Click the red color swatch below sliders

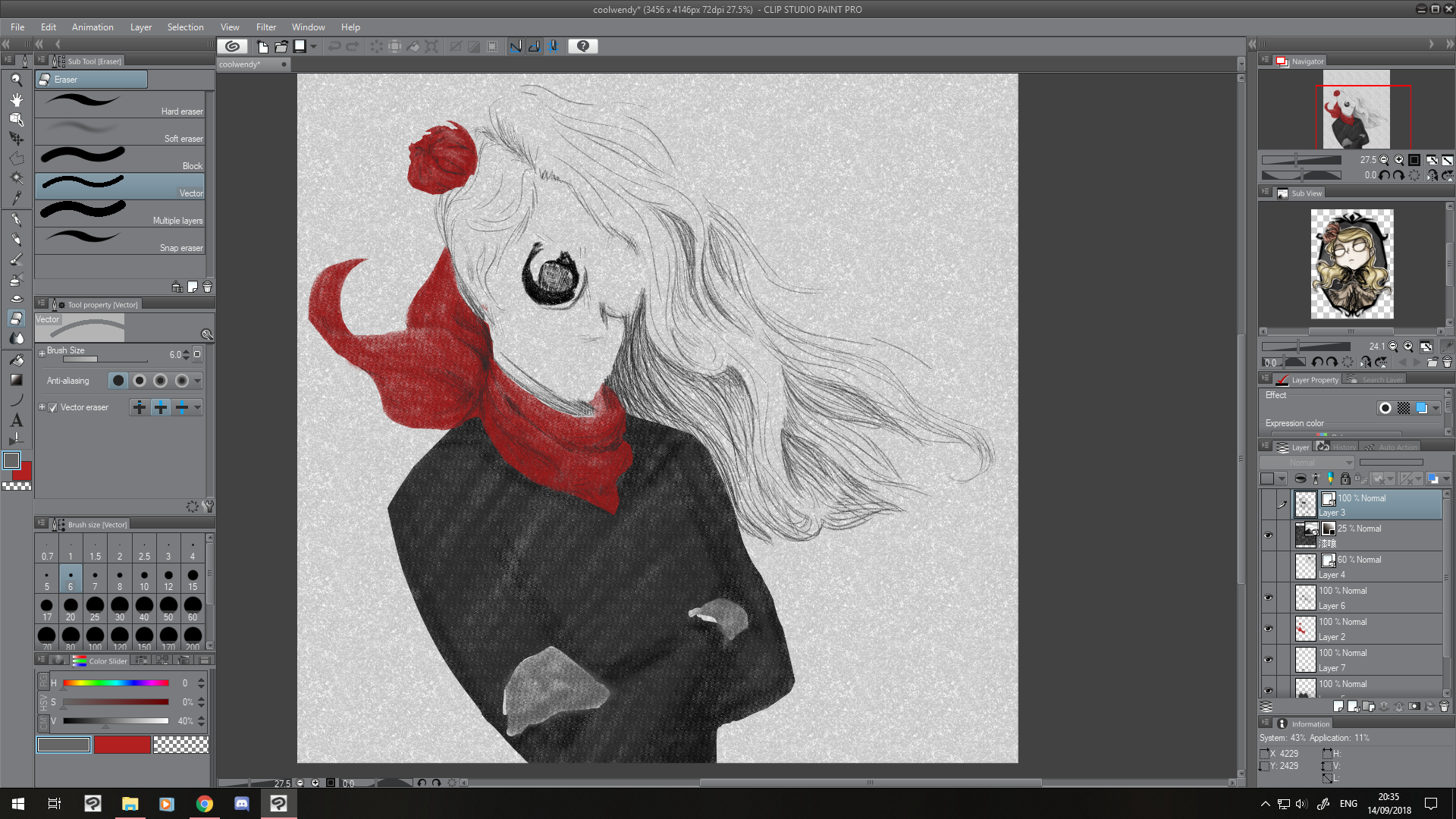point(122,745)
